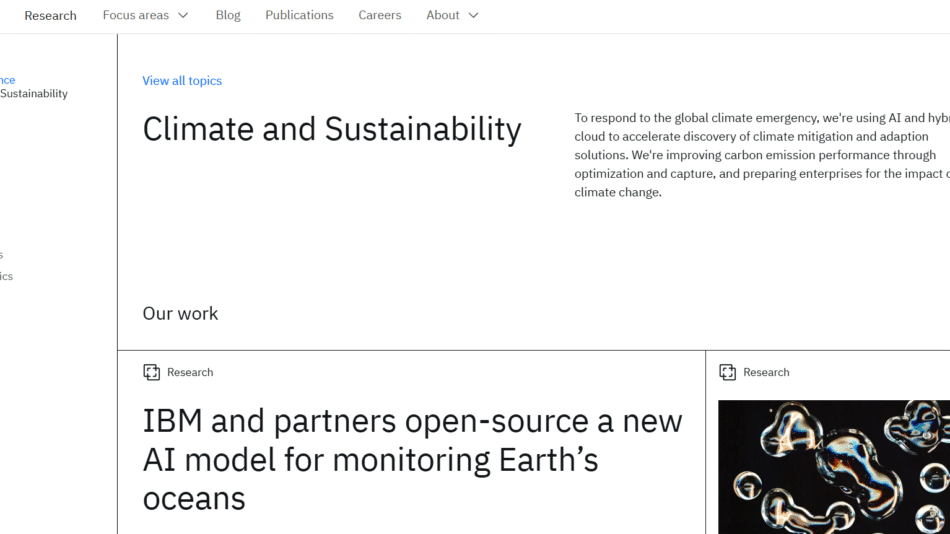Expand the About menu
The width and height of the screenshot is (950, 534).
tap(452, 15)
